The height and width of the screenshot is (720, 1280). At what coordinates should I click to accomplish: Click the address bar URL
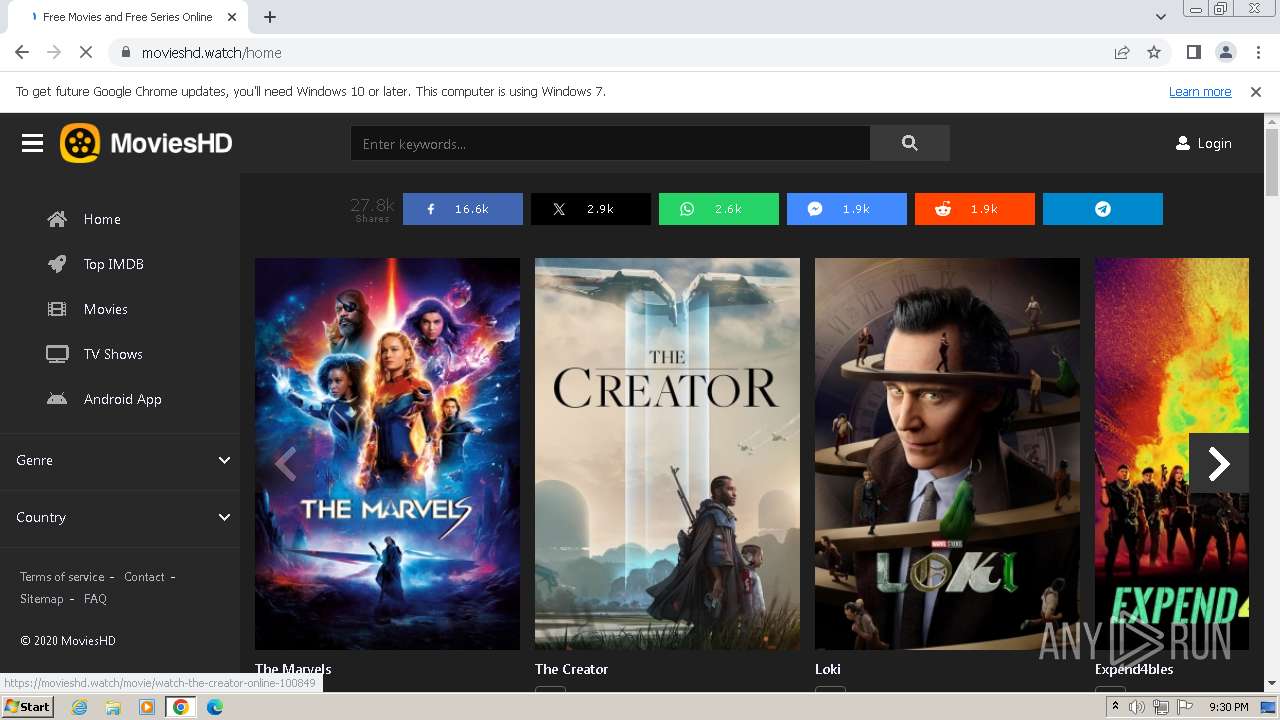(x=212, y=52)
